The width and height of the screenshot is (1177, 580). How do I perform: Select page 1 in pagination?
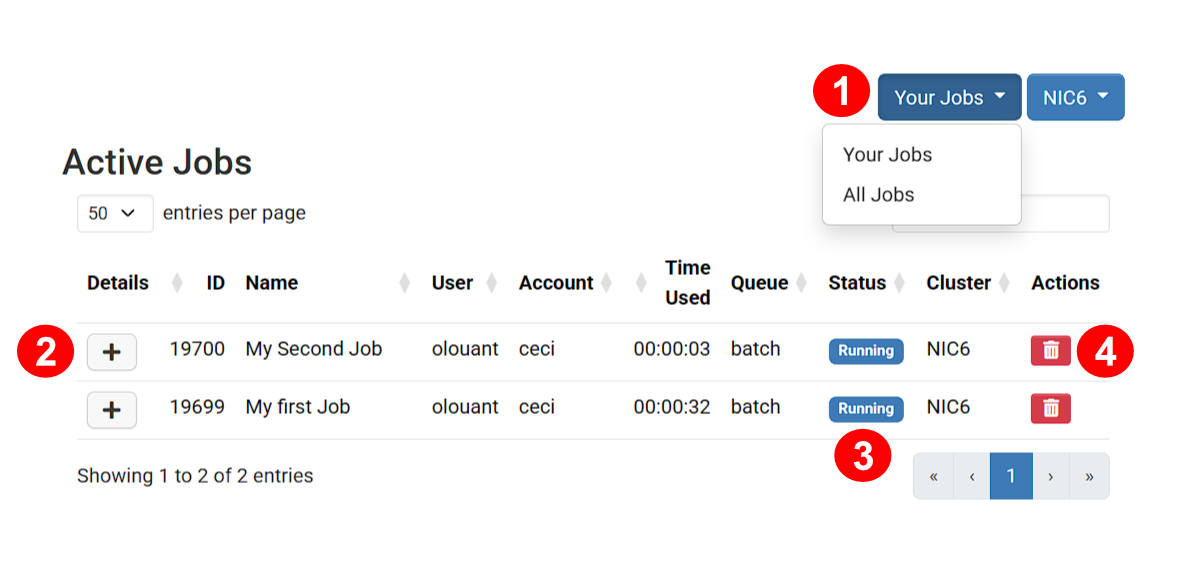click(1011, 476)
